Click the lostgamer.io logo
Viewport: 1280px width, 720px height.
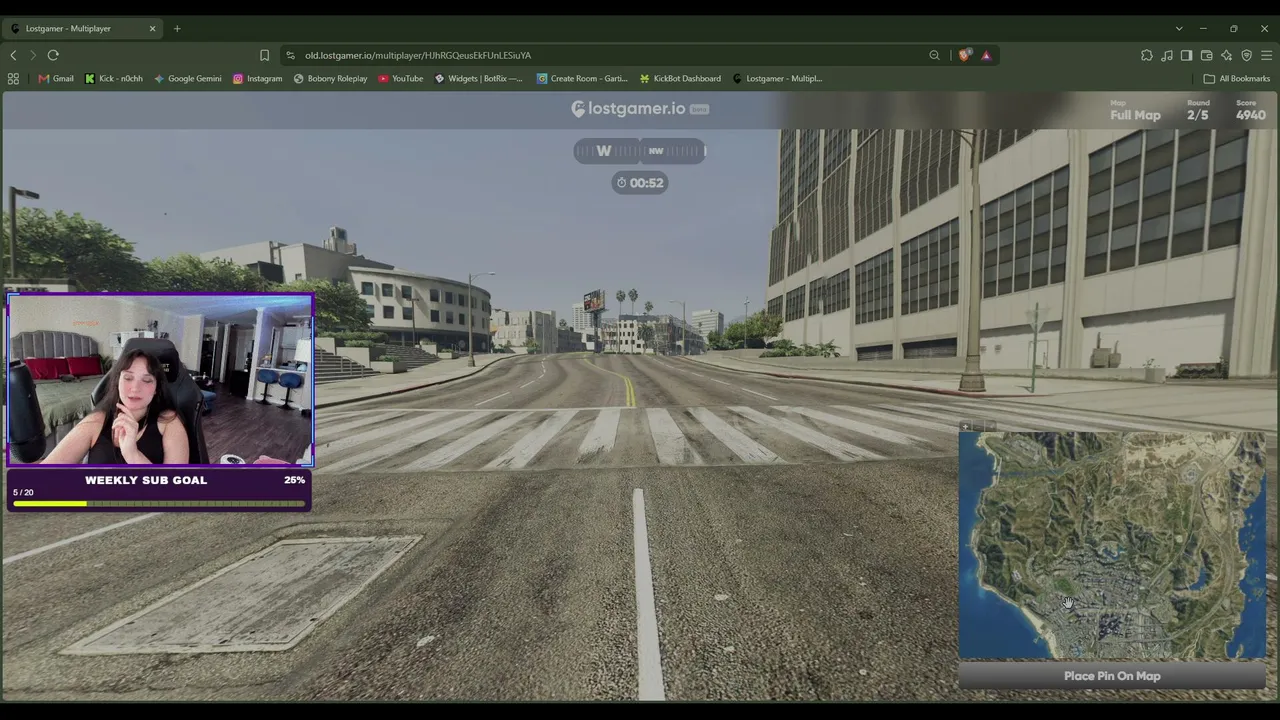click(x=640, y=108)
